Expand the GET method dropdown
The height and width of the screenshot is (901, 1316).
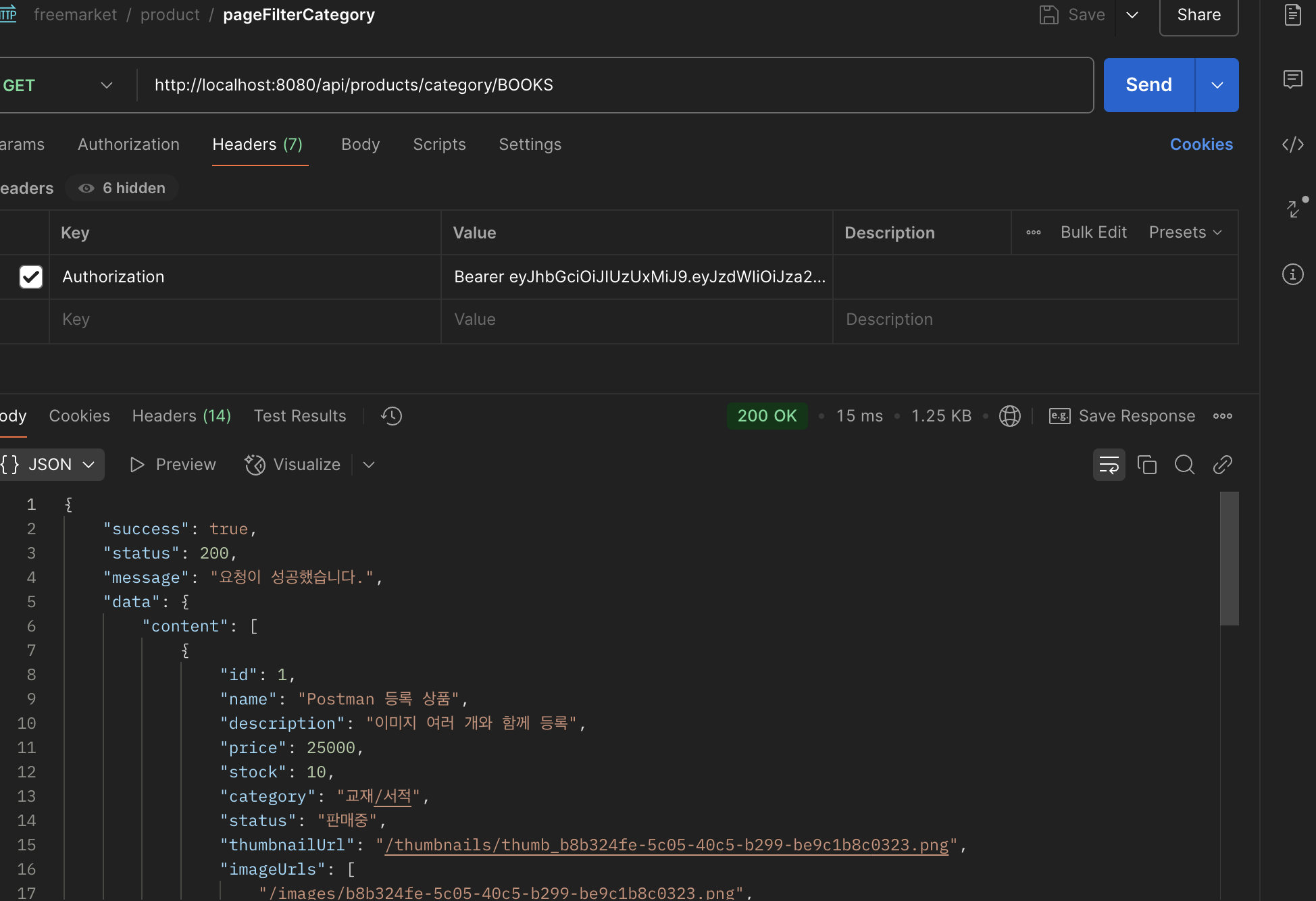click(106, 85)
